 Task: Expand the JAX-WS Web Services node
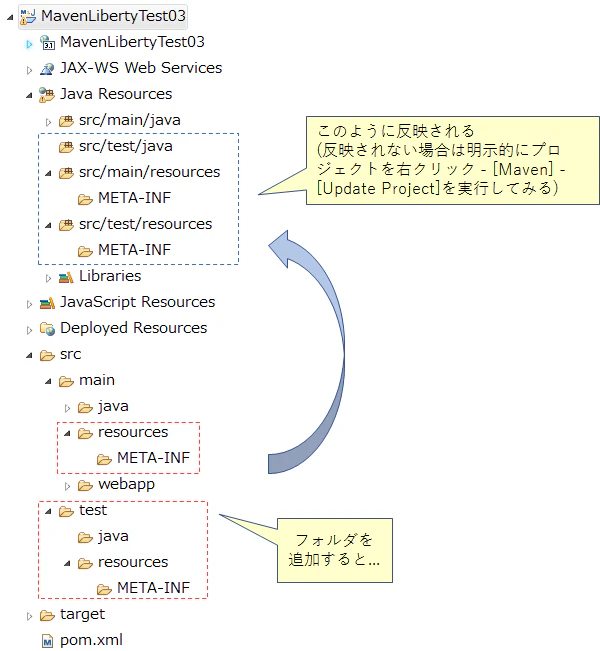click(29, 70)
